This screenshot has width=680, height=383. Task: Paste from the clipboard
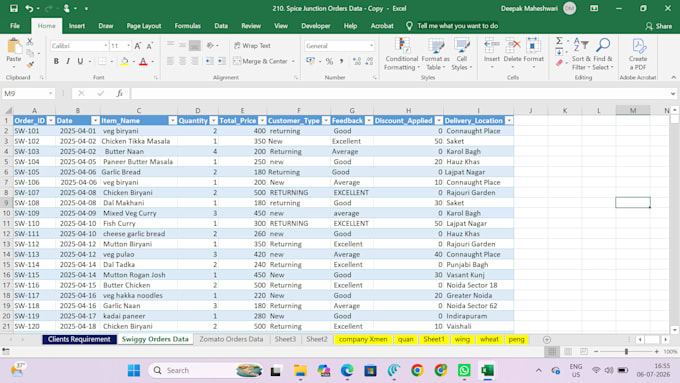click(x=13, y=53)
